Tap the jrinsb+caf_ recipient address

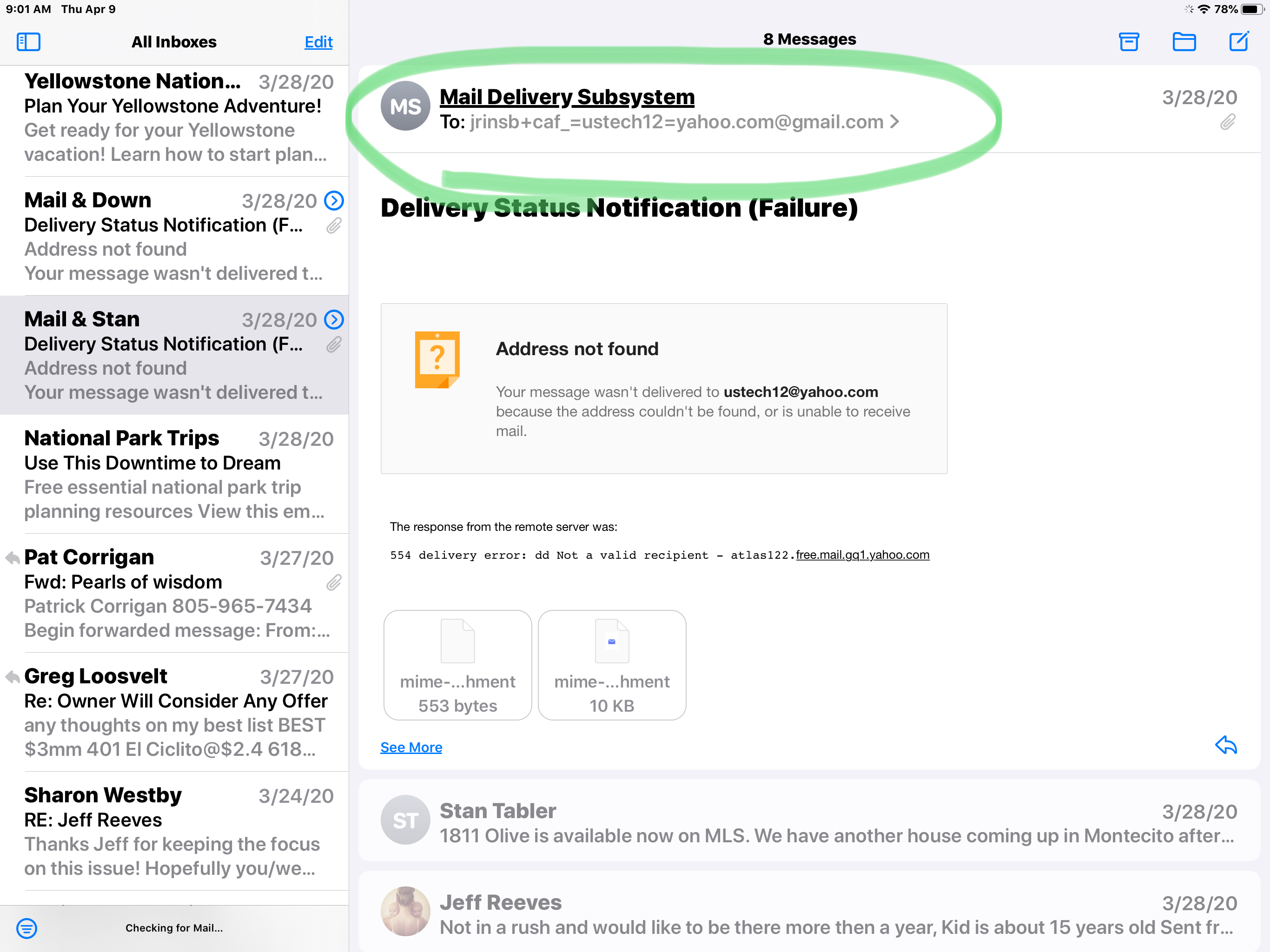[676, 122]
